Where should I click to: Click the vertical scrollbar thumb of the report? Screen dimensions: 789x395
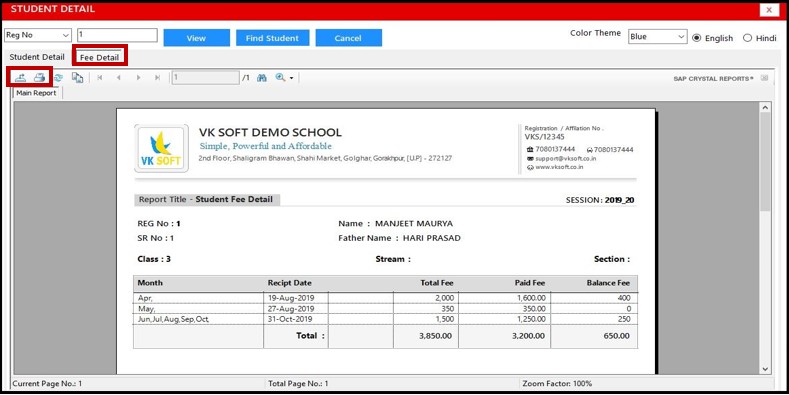(x=765, y=161)
